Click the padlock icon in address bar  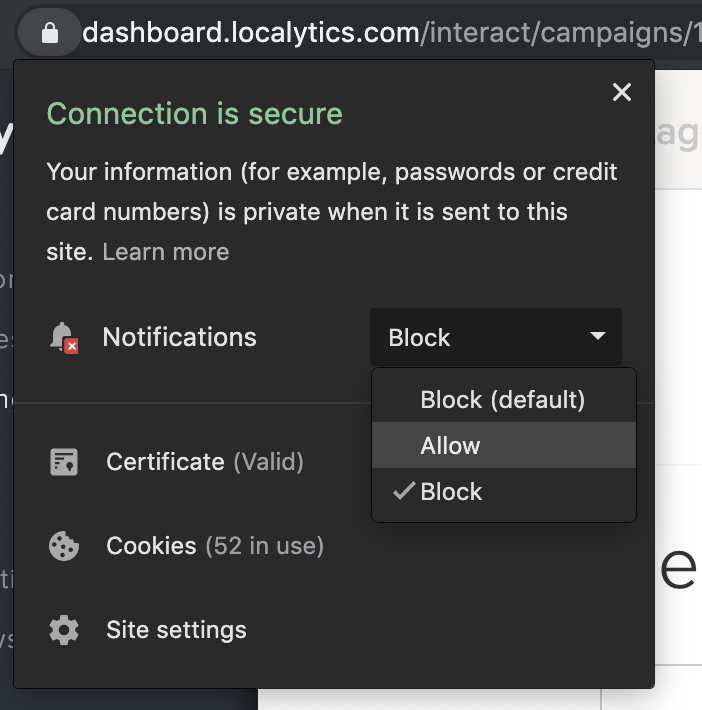[x=51, y=33]
